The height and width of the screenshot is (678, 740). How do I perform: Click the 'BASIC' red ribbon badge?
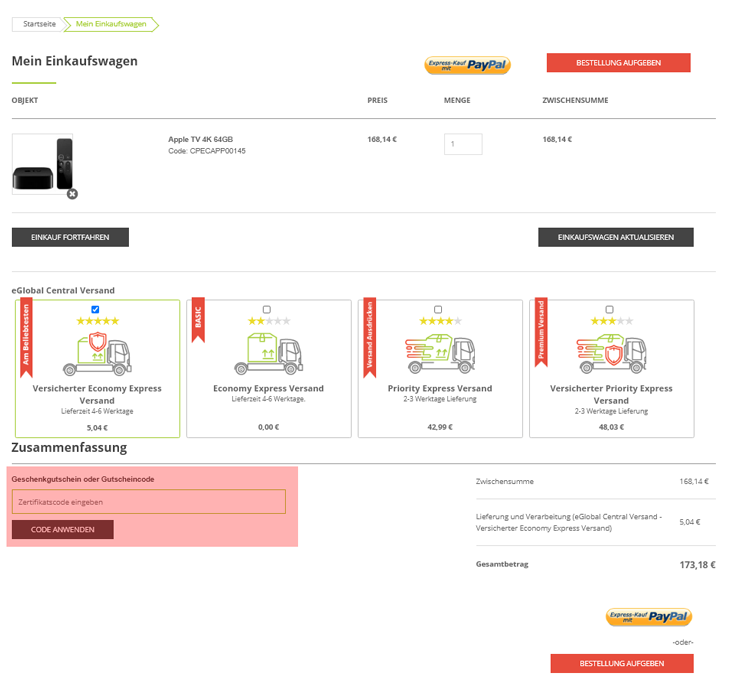click(198, 320)
